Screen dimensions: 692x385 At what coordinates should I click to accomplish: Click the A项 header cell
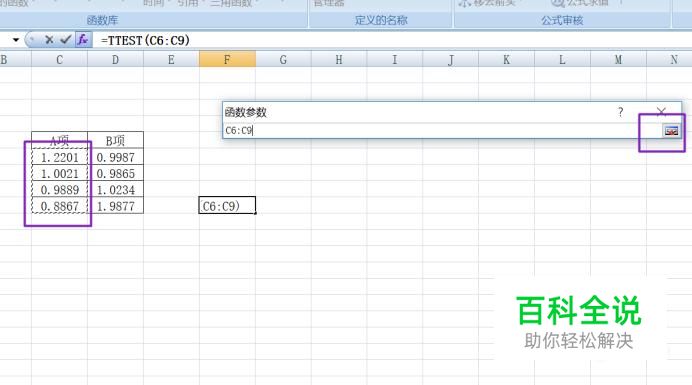60,140
